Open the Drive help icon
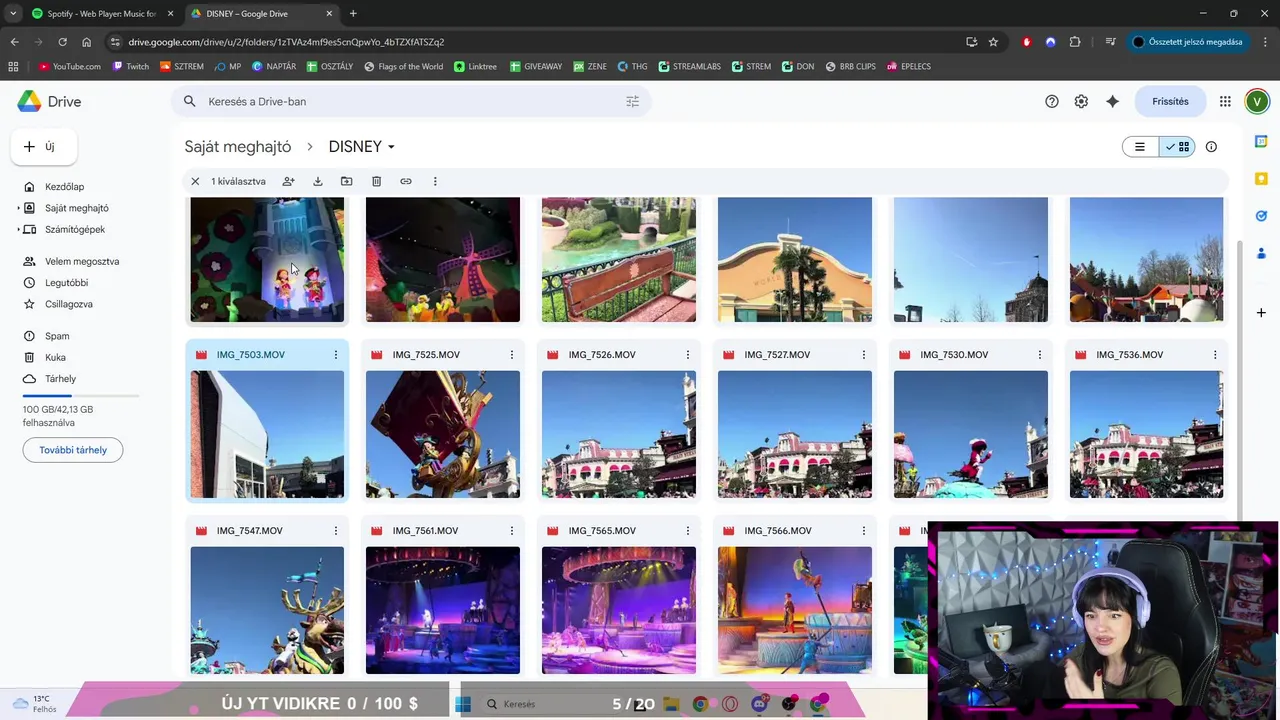Screen dimensions: 1280x720 (1051, 101)
